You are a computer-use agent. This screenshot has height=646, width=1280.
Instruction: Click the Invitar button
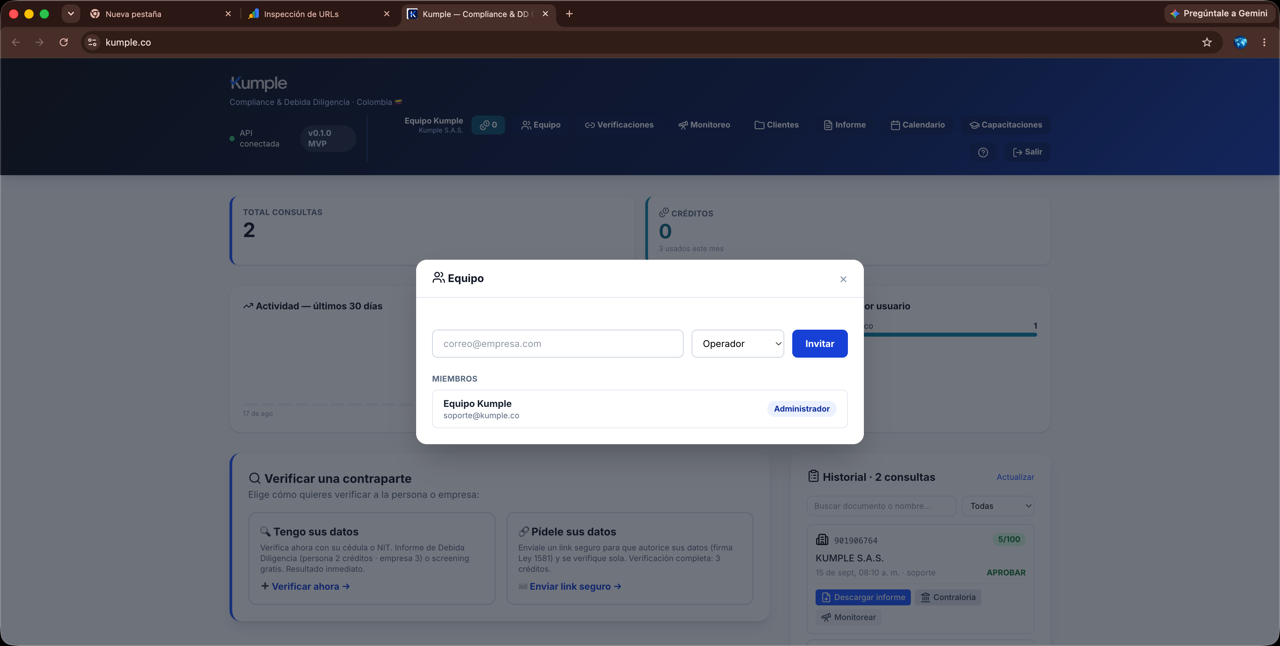click(x=820, y=344)
